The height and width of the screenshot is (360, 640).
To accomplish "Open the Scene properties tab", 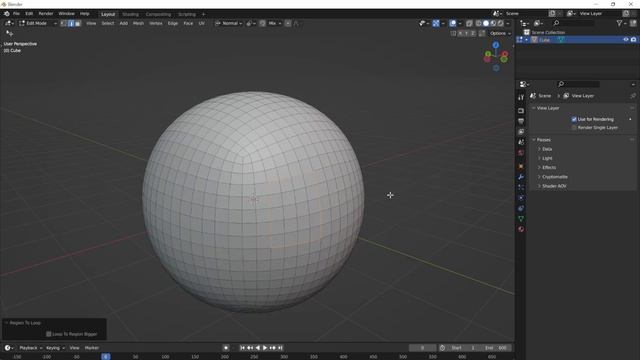I will click(x=521, y=142).
